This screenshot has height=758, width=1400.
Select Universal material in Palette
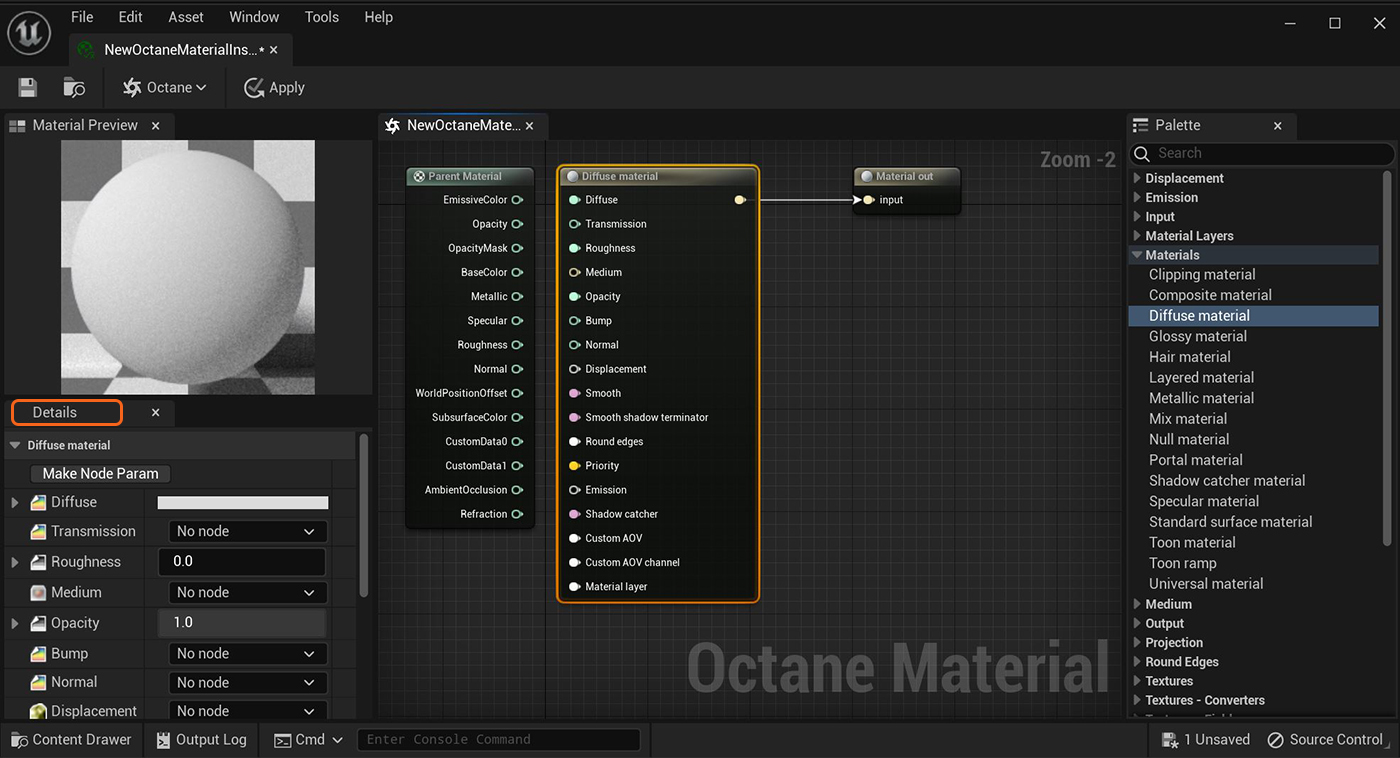point(1206,584)
